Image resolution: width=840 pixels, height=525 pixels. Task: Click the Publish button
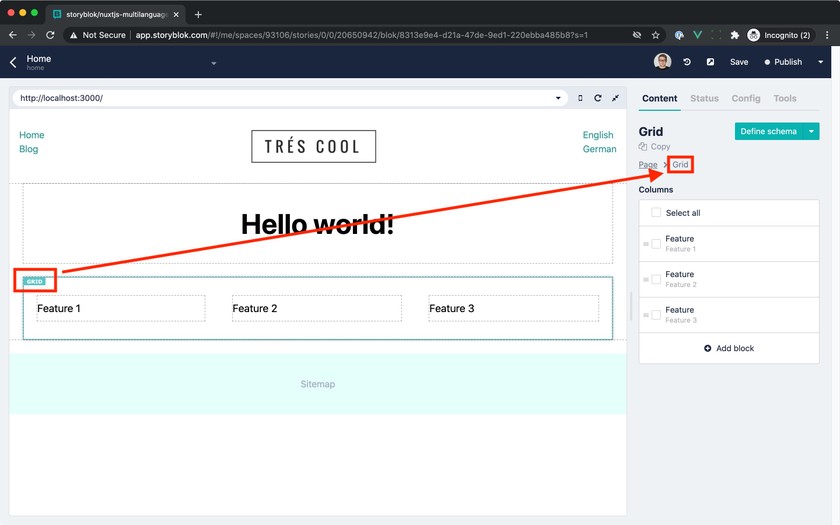click(x=783, y=62)
